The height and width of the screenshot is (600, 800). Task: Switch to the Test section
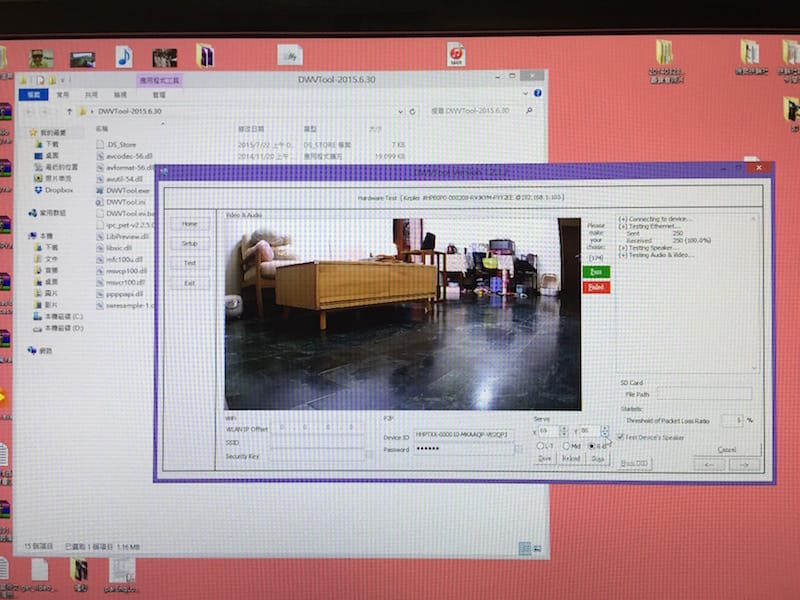point(189,263)
